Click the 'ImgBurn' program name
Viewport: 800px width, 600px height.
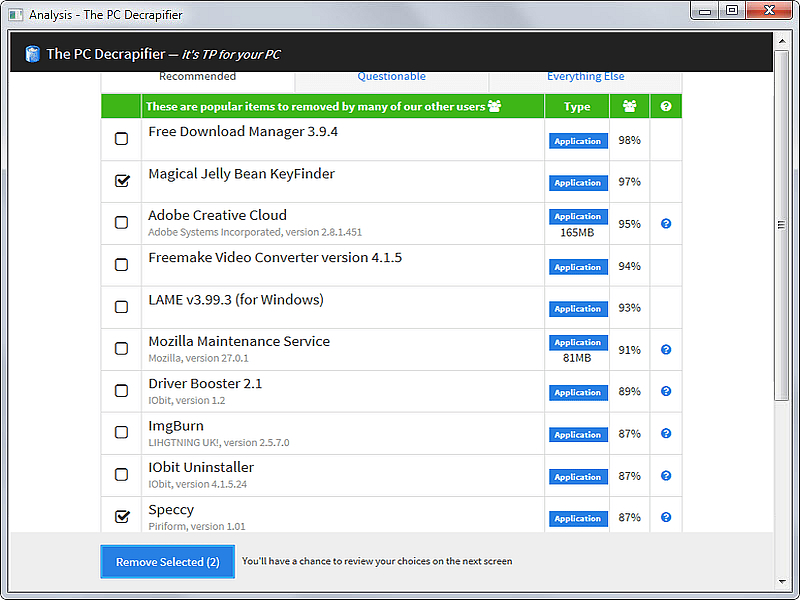coord(176,426)
